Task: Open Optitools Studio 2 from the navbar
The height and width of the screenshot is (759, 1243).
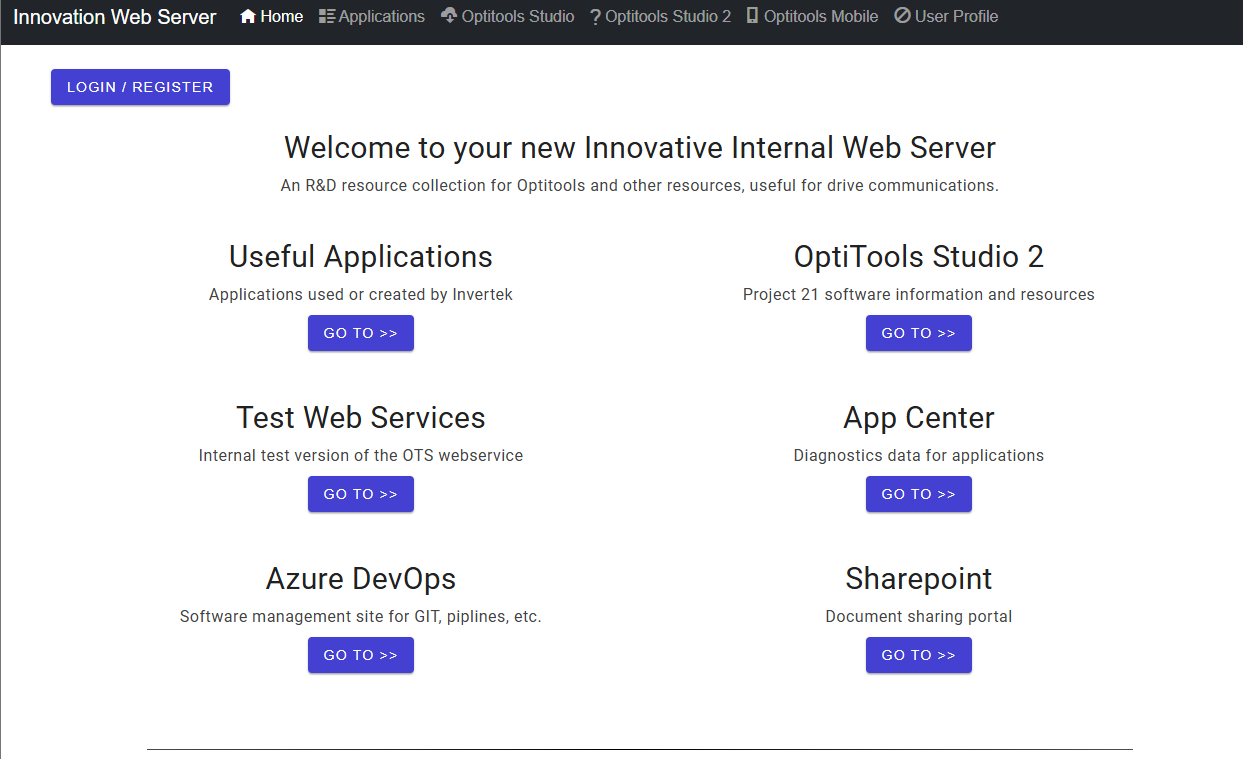Action: [668, 16]
